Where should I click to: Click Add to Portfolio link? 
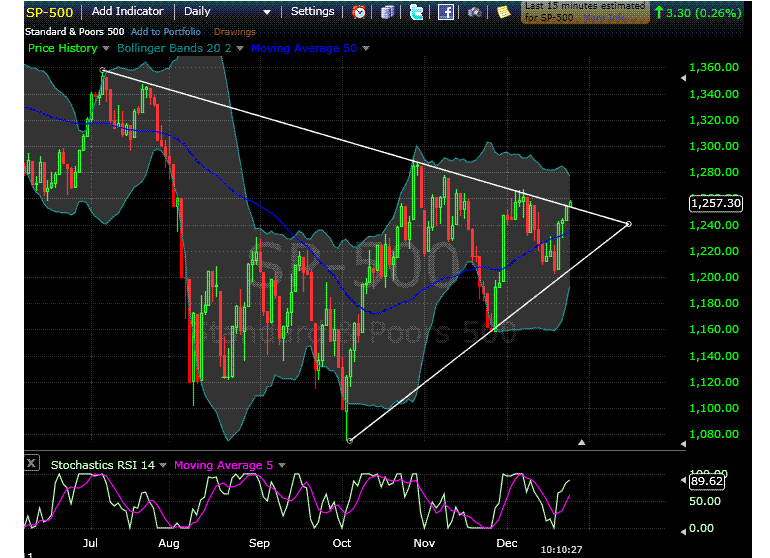point(166,32)
